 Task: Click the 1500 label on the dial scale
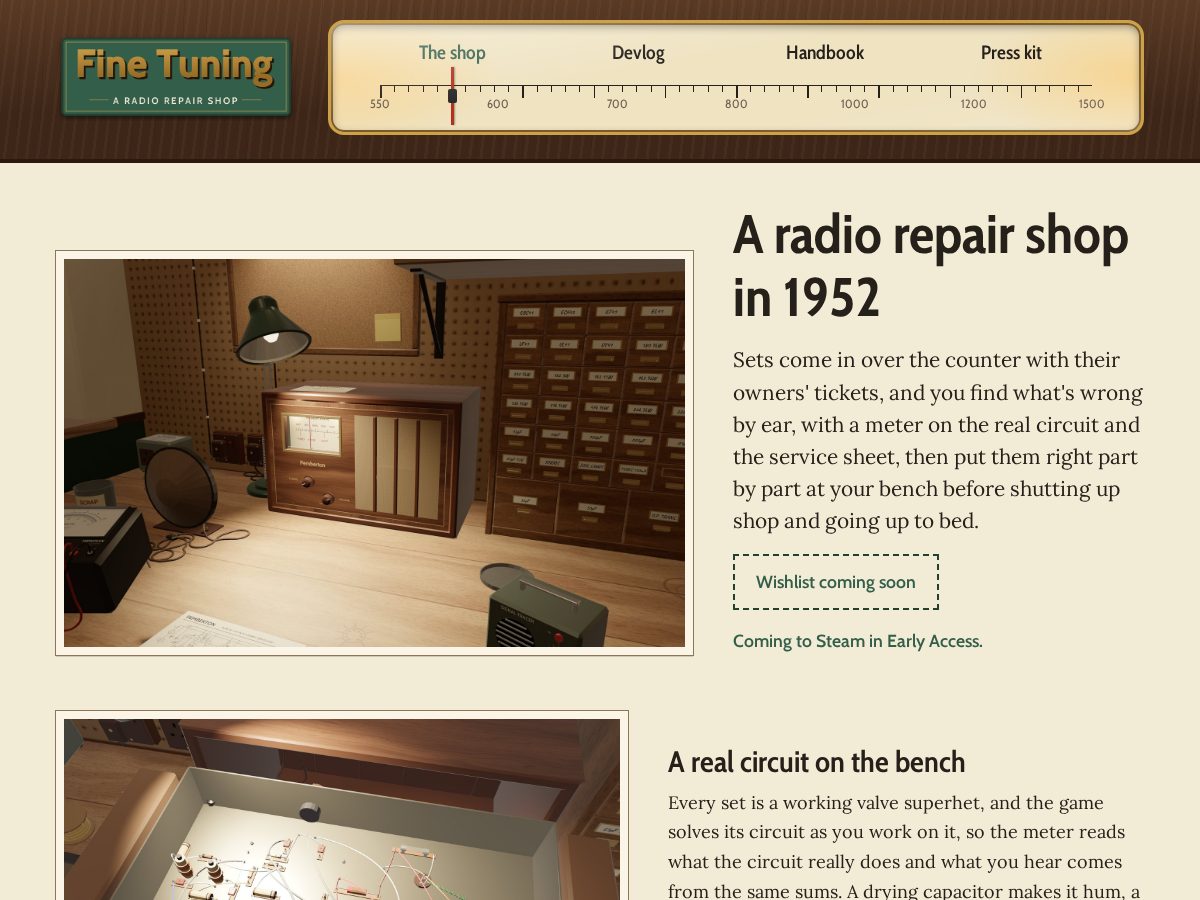point(1091,104)
